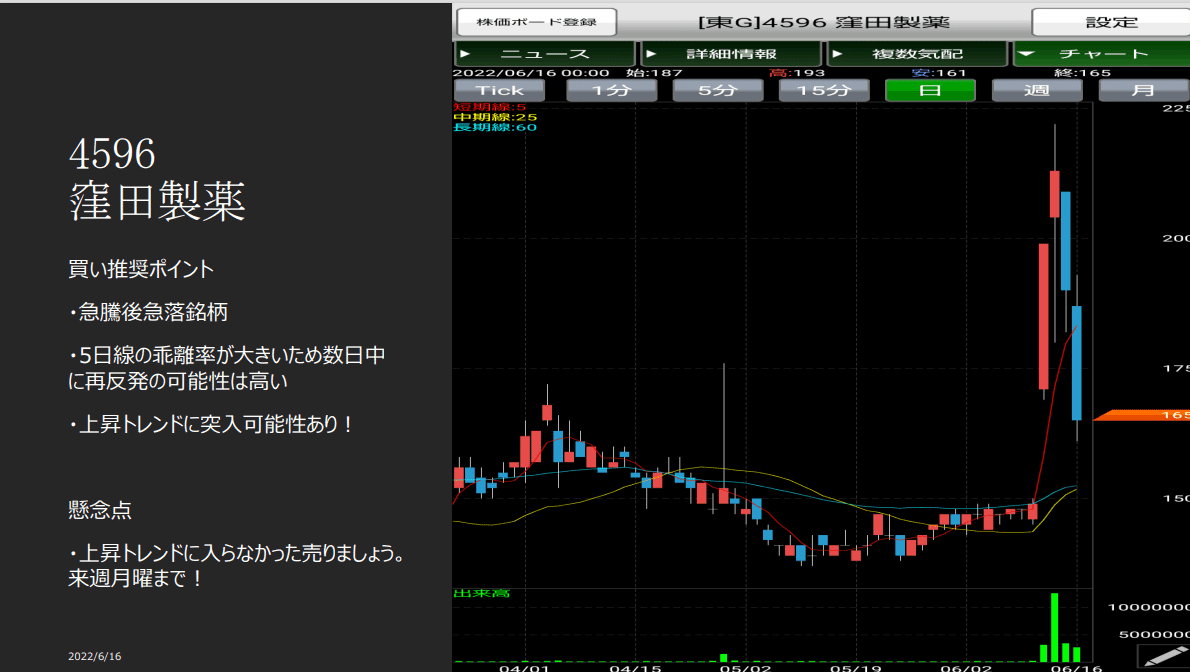Select the 5分 interval tab

pos(718,90)
